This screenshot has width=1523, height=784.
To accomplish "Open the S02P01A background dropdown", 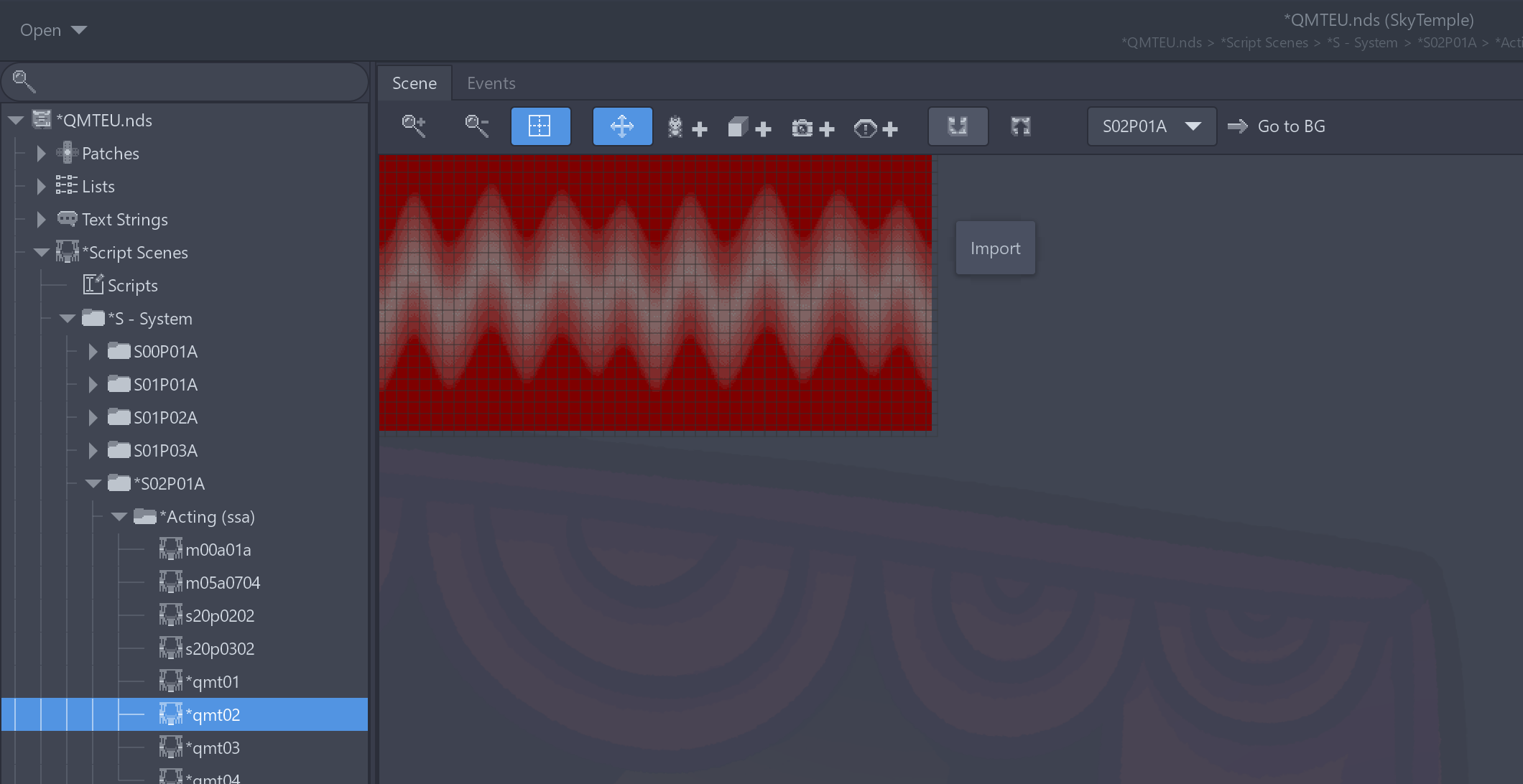I will point(1151,126).
